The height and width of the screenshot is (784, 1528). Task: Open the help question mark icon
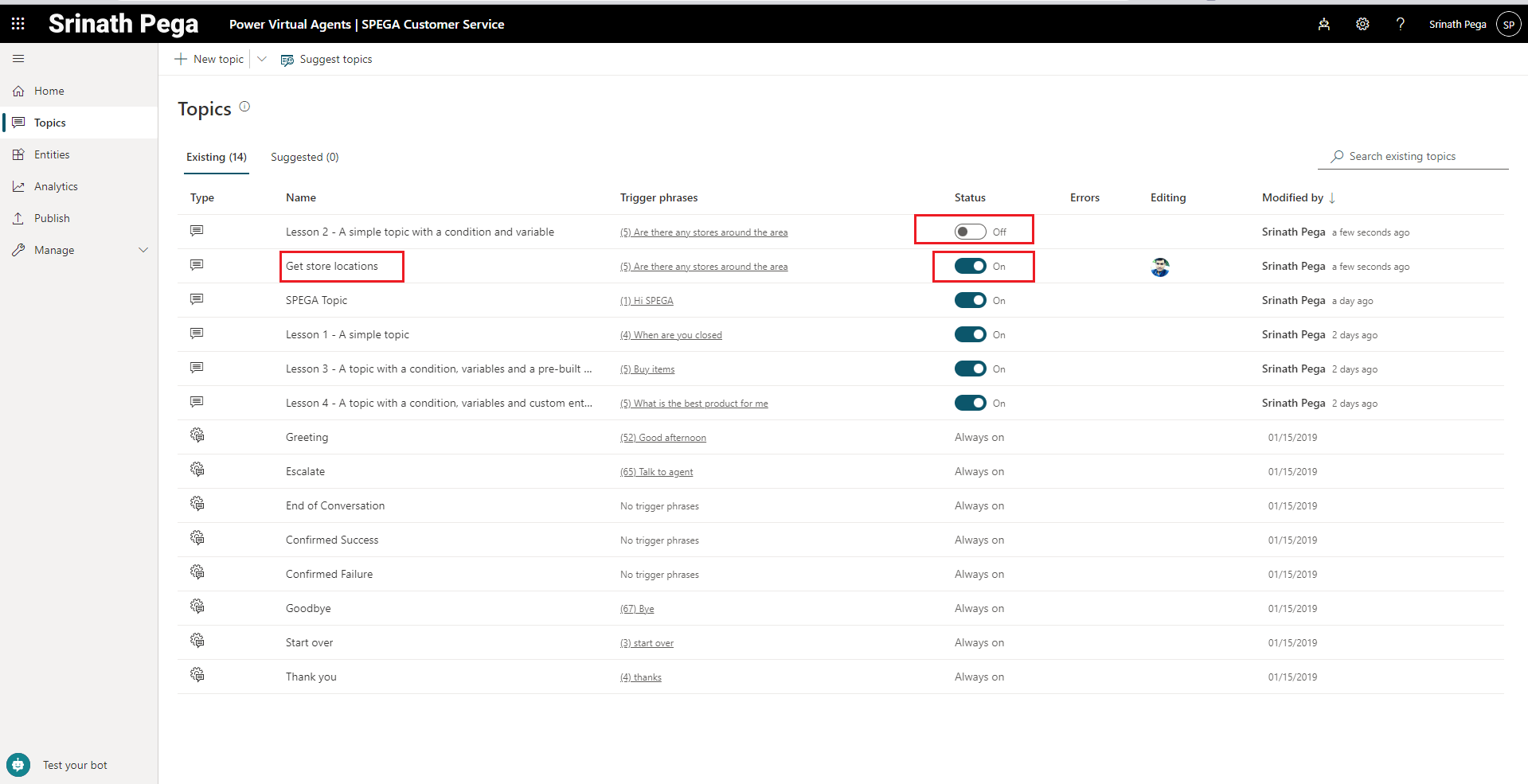pos(1400,24)
